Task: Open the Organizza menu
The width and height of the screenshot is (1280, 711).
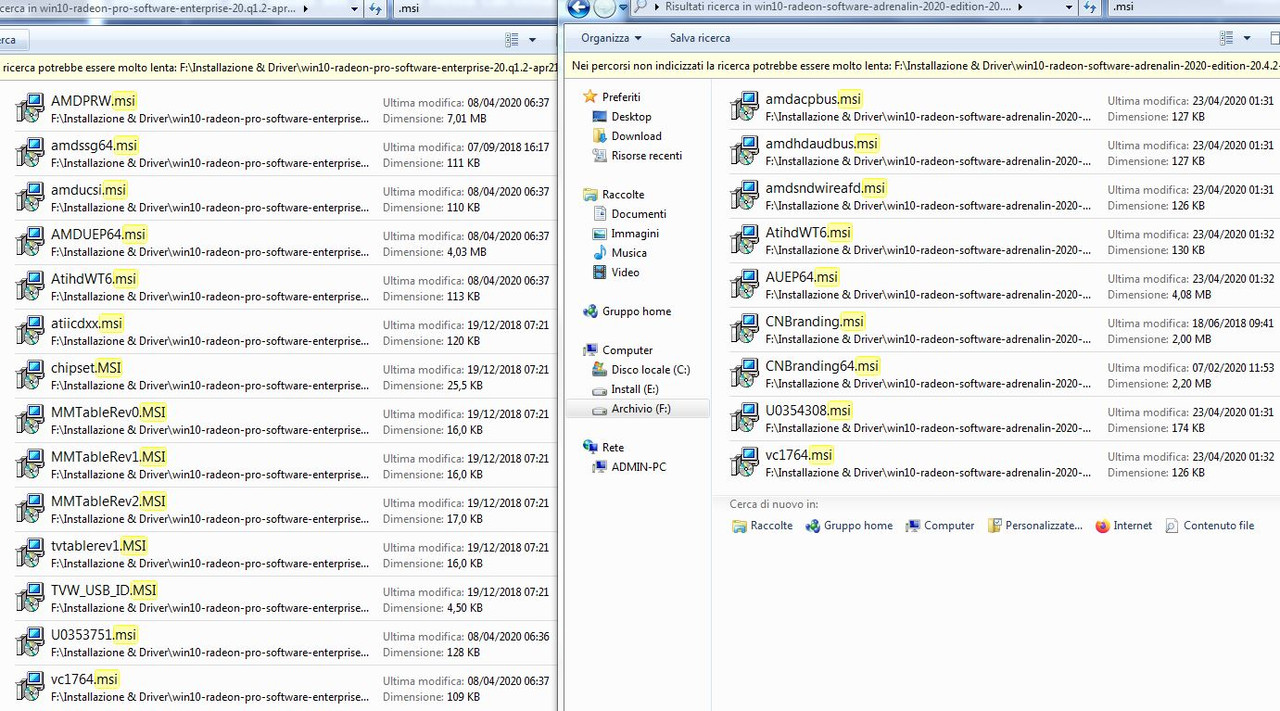Action: (x=611, y=38)
